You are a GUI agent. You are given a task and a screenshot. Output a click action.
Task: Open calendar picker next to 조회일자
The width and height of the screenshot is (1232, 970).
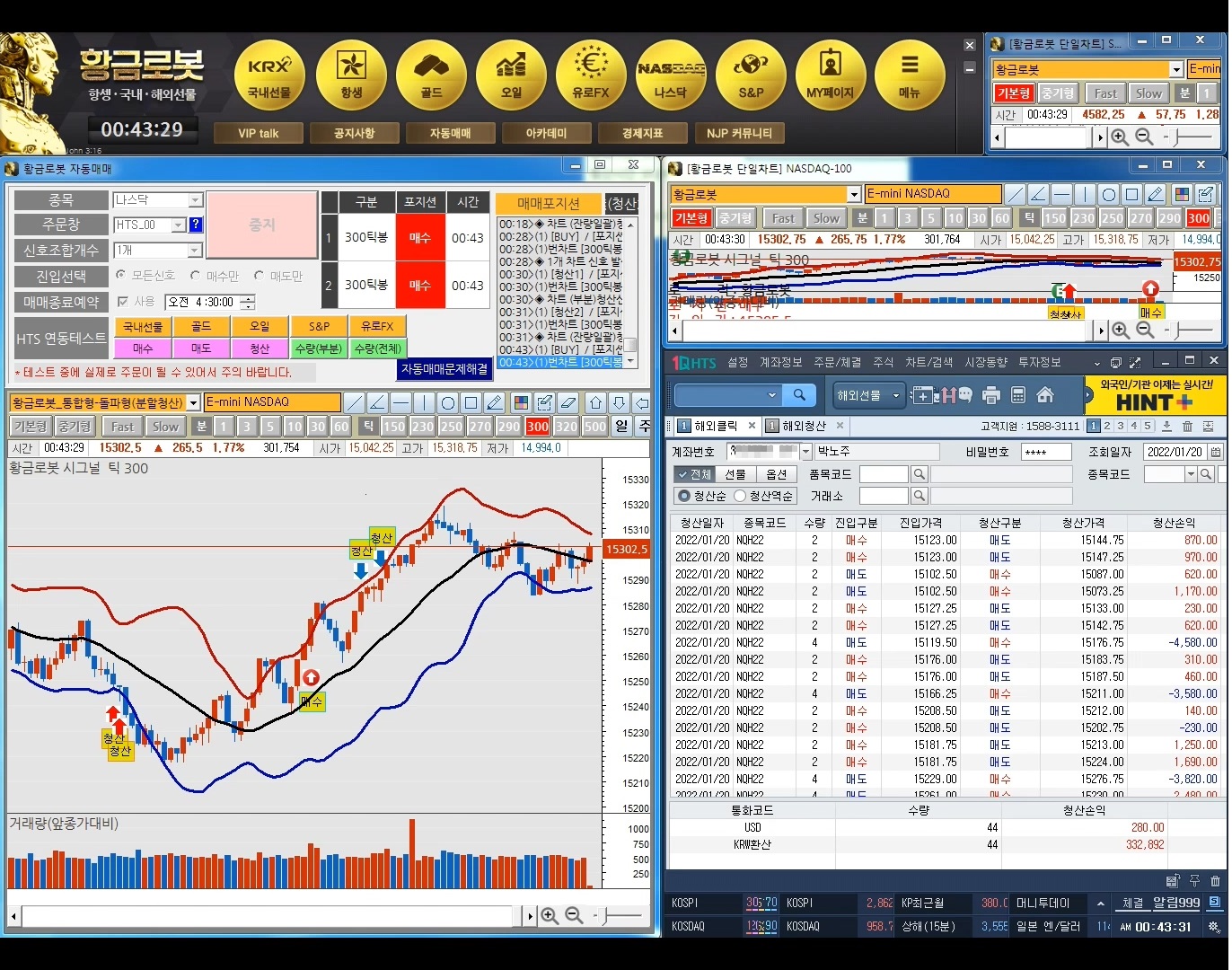tap(1216, 452)
